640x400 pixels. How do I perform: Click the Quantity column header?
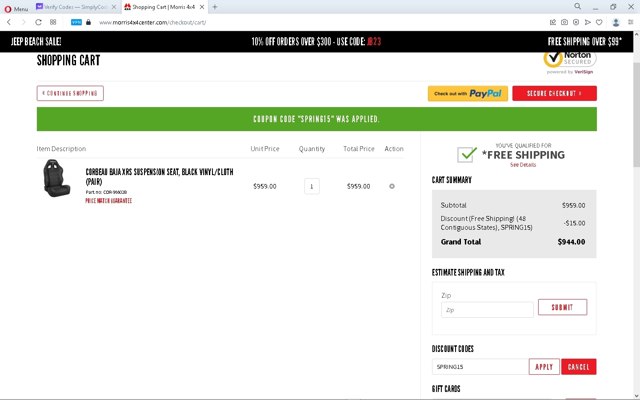click(x=312, y=149)
